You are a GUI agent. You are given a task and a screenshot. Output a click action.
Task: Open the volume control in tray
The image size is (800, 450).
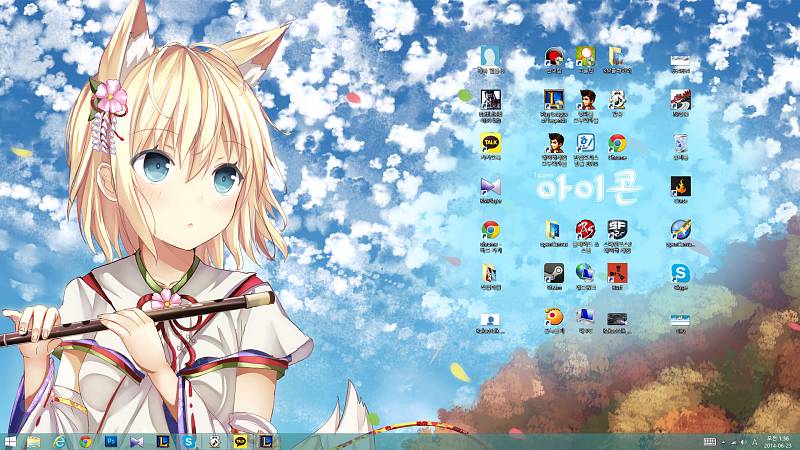743,441
